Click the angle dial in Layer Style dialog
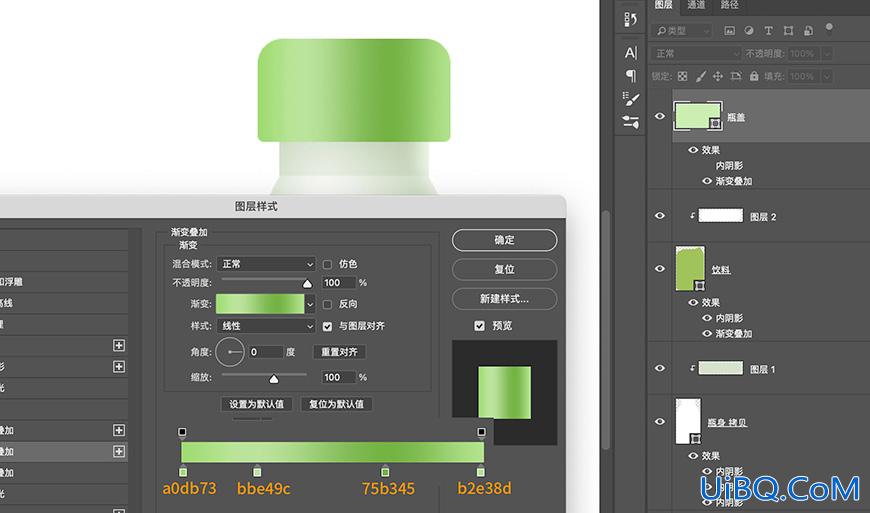 click(x=230, y=352)
